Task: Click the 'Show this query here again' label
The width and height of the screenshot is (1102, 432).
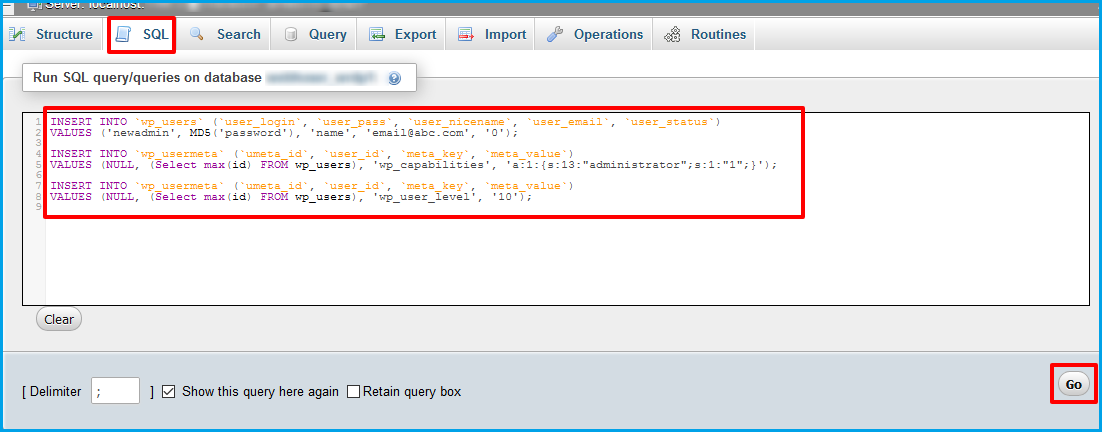Action: click(260, 391)
